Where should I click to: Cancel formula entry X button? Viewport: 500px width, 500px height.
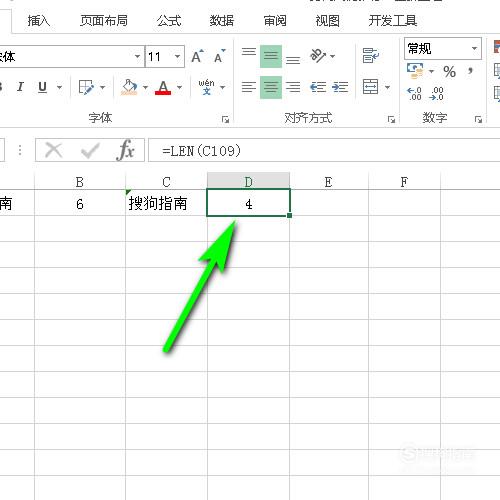(54, 150)
